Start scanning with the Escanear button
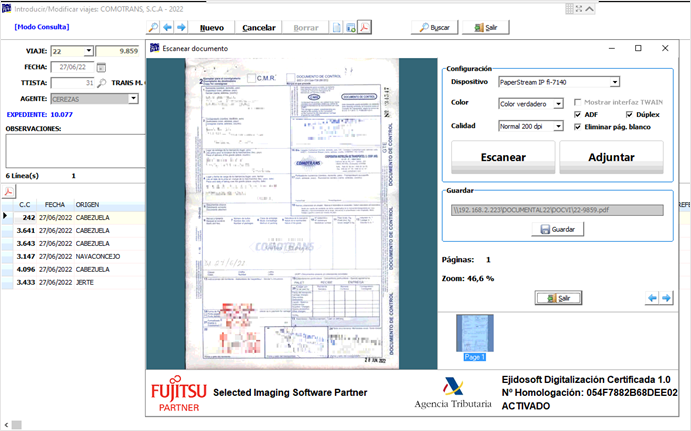Screen dimensions: 691x431 coord(503,157)
